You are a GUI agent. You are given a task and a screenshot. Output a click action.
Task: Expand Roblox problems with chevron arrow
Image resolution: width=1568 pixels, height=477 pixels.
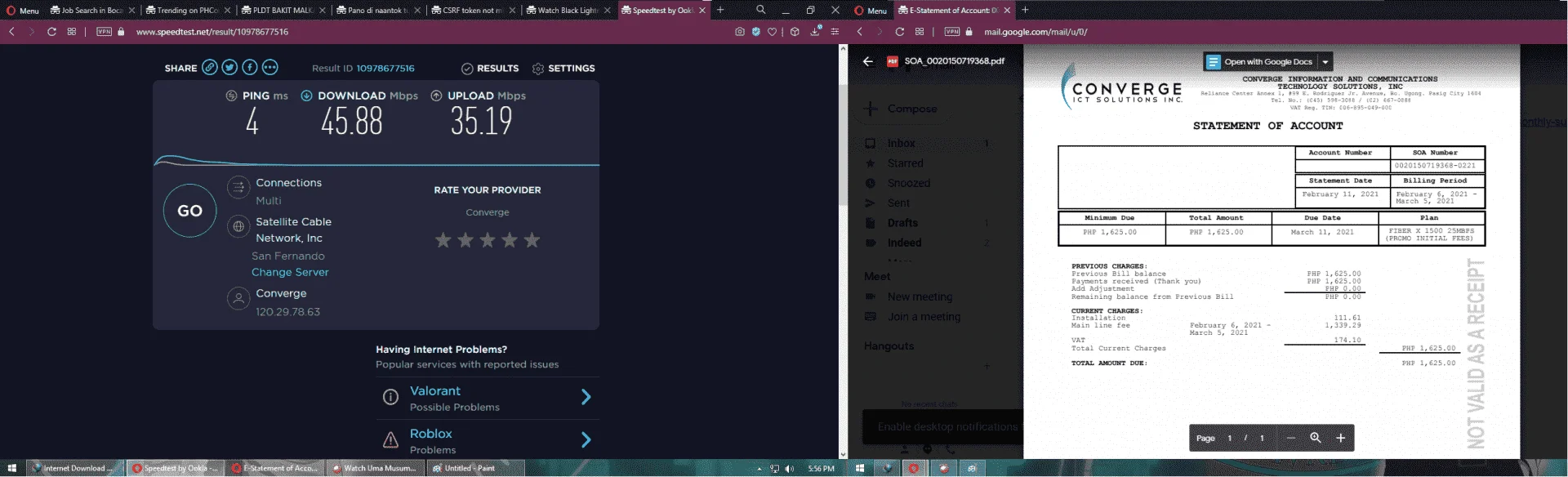pos(586,439)
